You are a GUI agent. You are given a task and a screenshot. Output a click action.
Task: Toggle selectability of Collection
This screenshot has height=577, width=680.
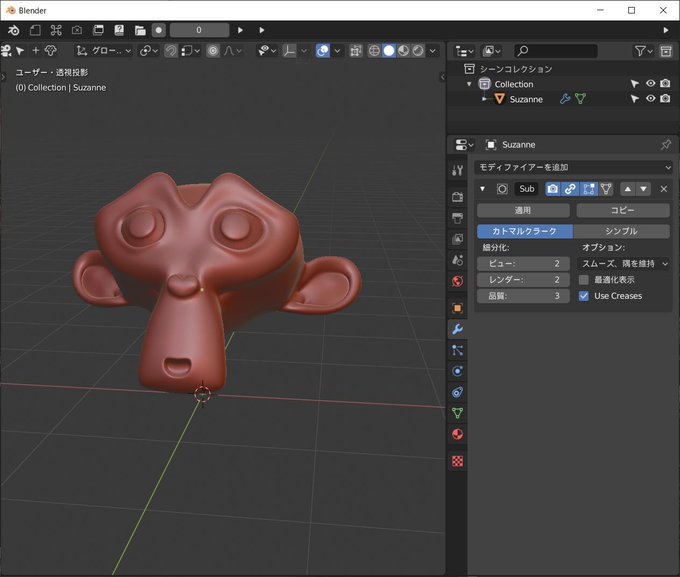[634, 84]
